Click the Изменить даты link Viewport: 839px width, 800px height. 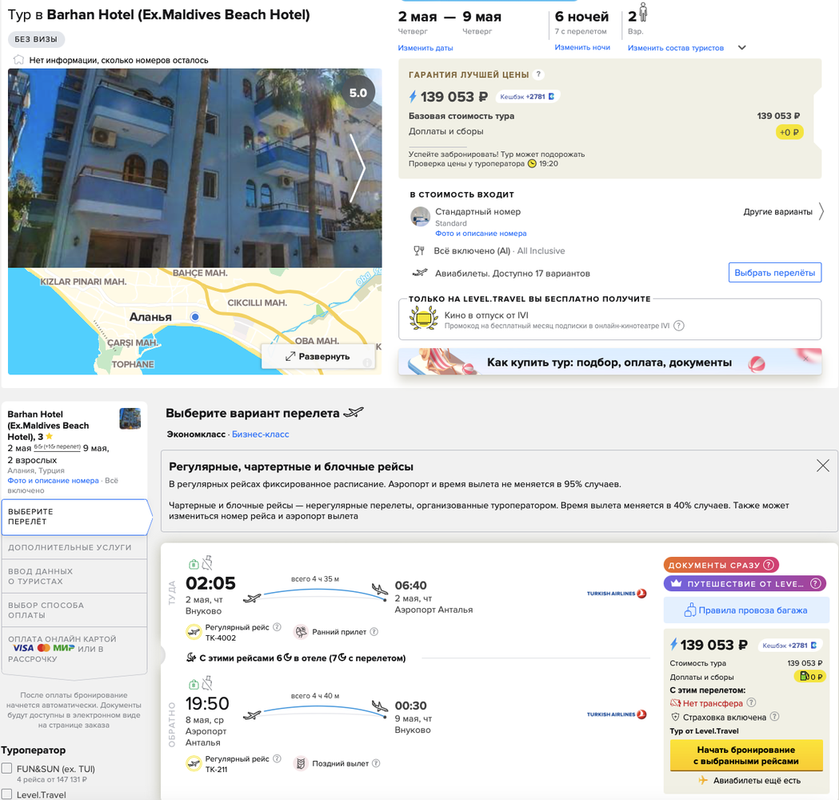425,48
